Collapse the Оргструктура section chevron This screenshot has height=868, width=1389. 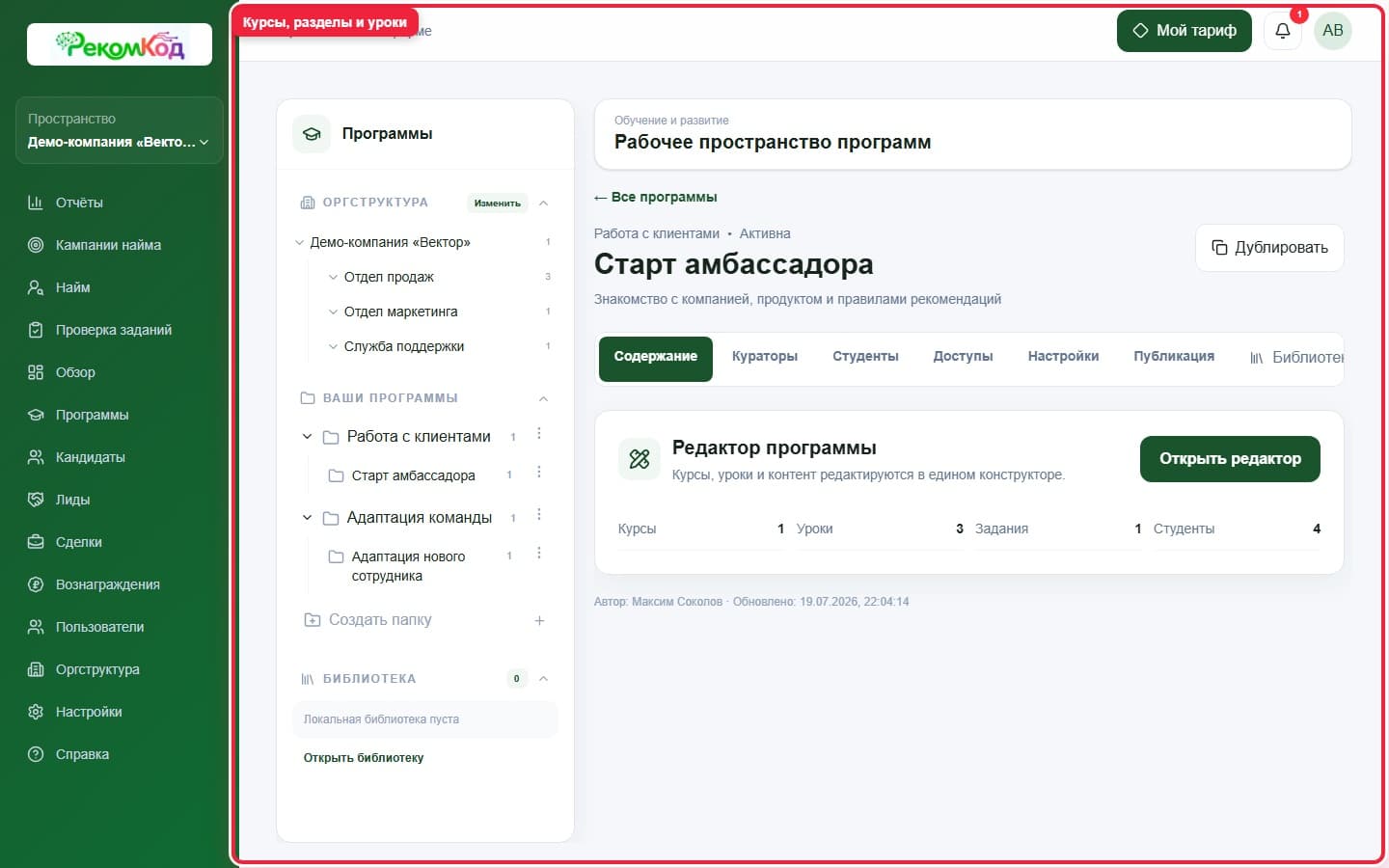543,203
